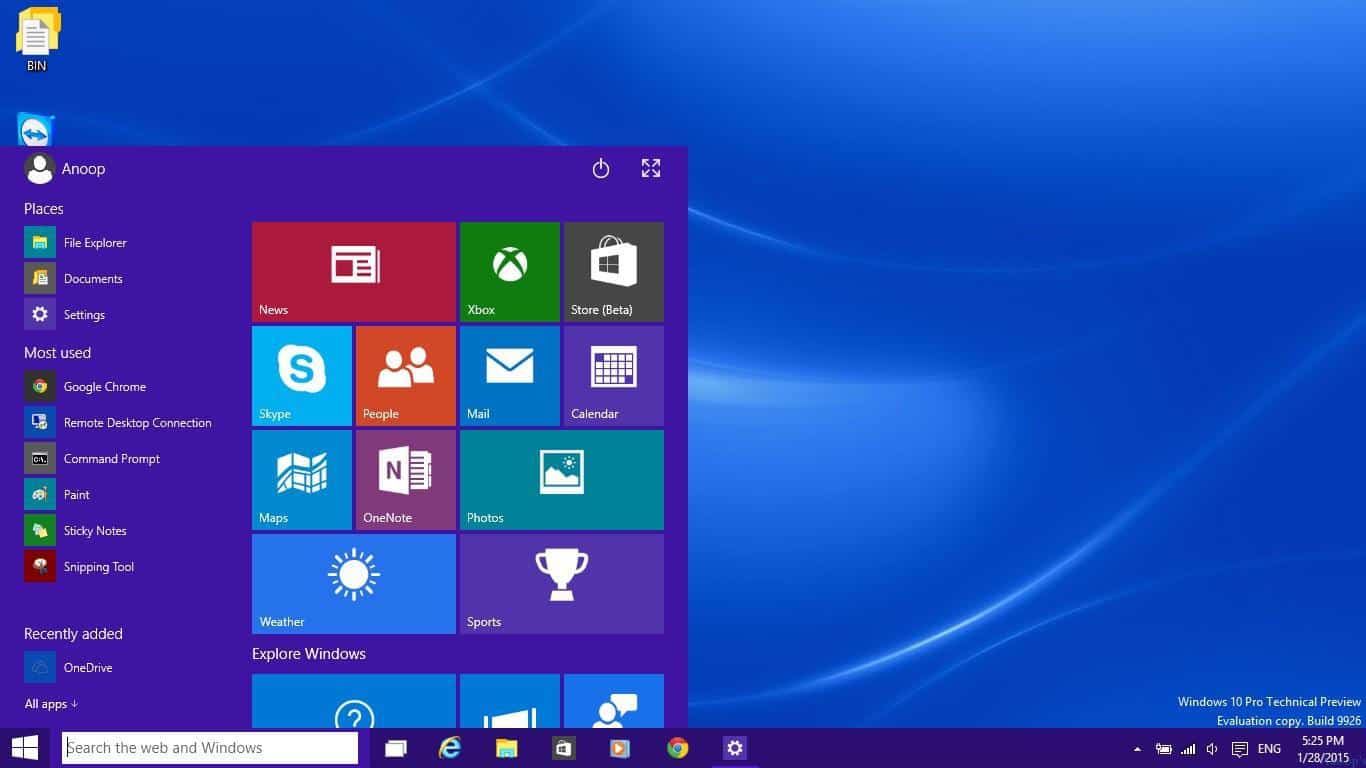Viewport: 1366px width, 768px height.
Task: Open the Mail tile
Action: [x=510, y=376]
